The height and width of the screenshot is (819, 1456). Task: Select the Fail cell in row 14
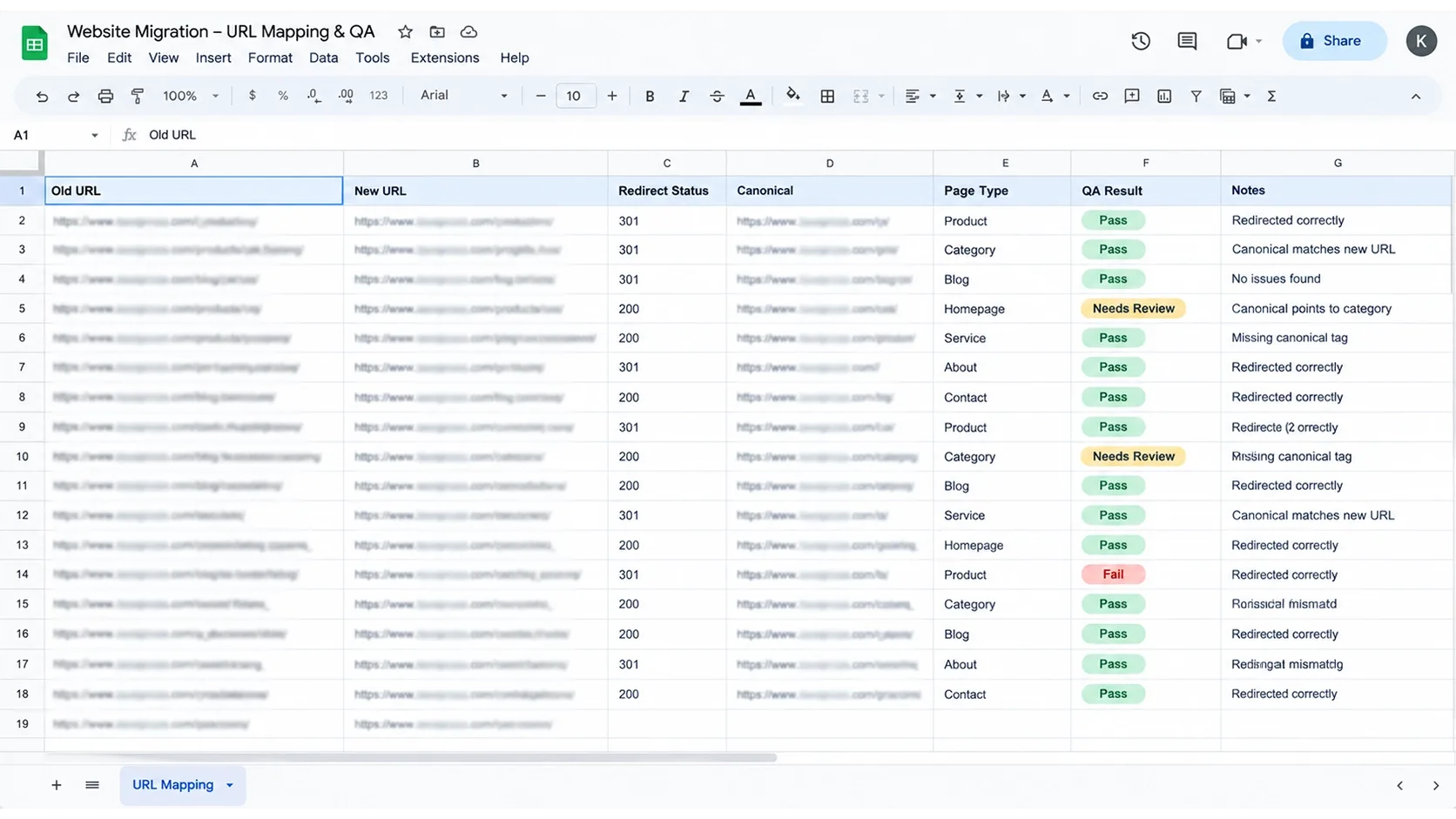coord(1146,574)
